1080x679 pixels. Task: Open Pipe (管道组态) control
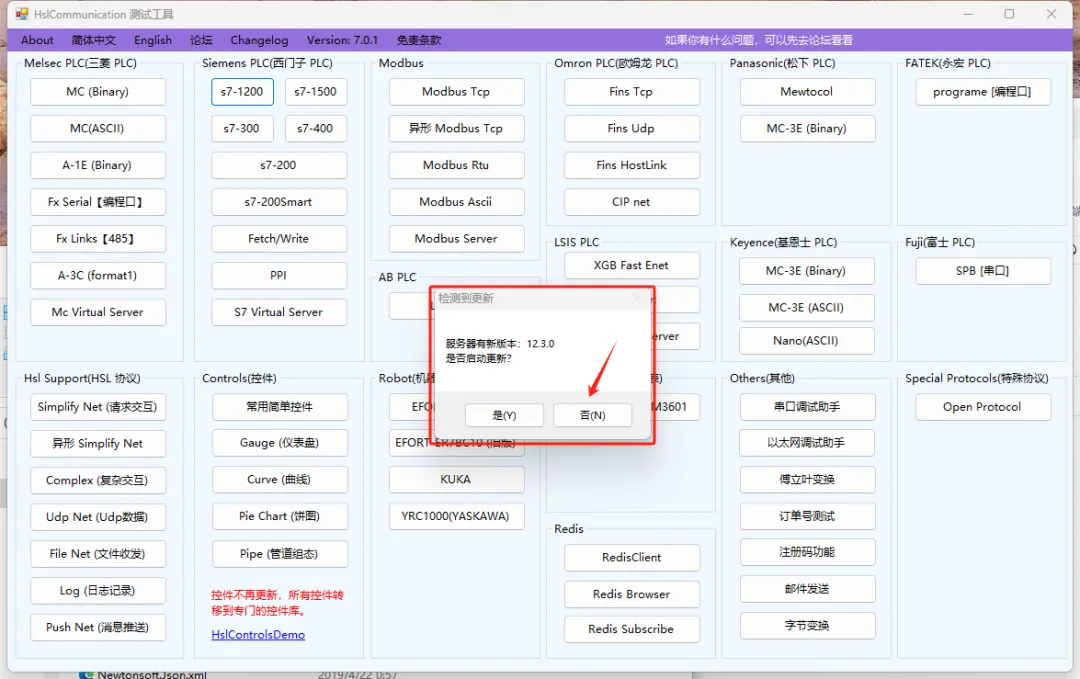(280, 554)
